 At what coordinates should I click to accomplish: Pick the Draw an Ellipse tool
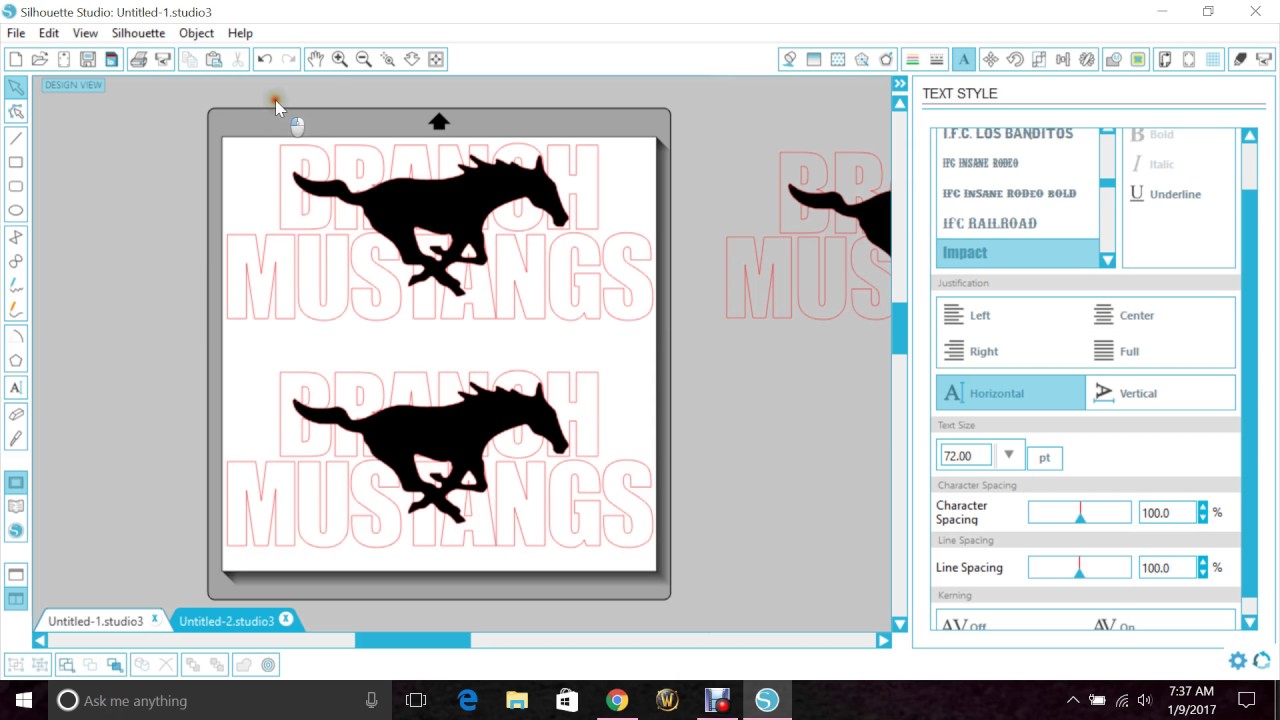click(x=16, y=210)
